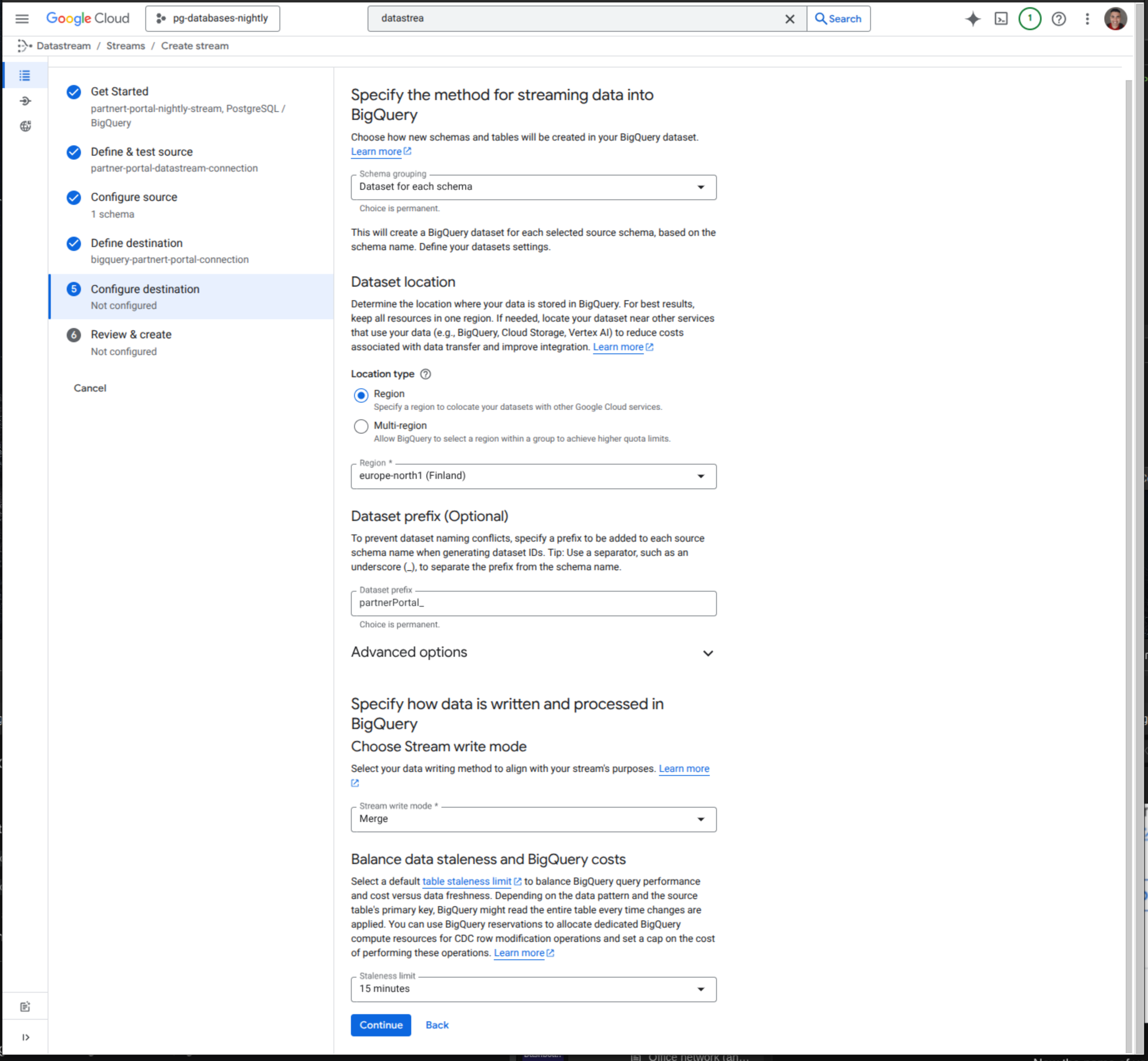
Task: Open Learn more link under schema method
Action: (x=381, y=152)
